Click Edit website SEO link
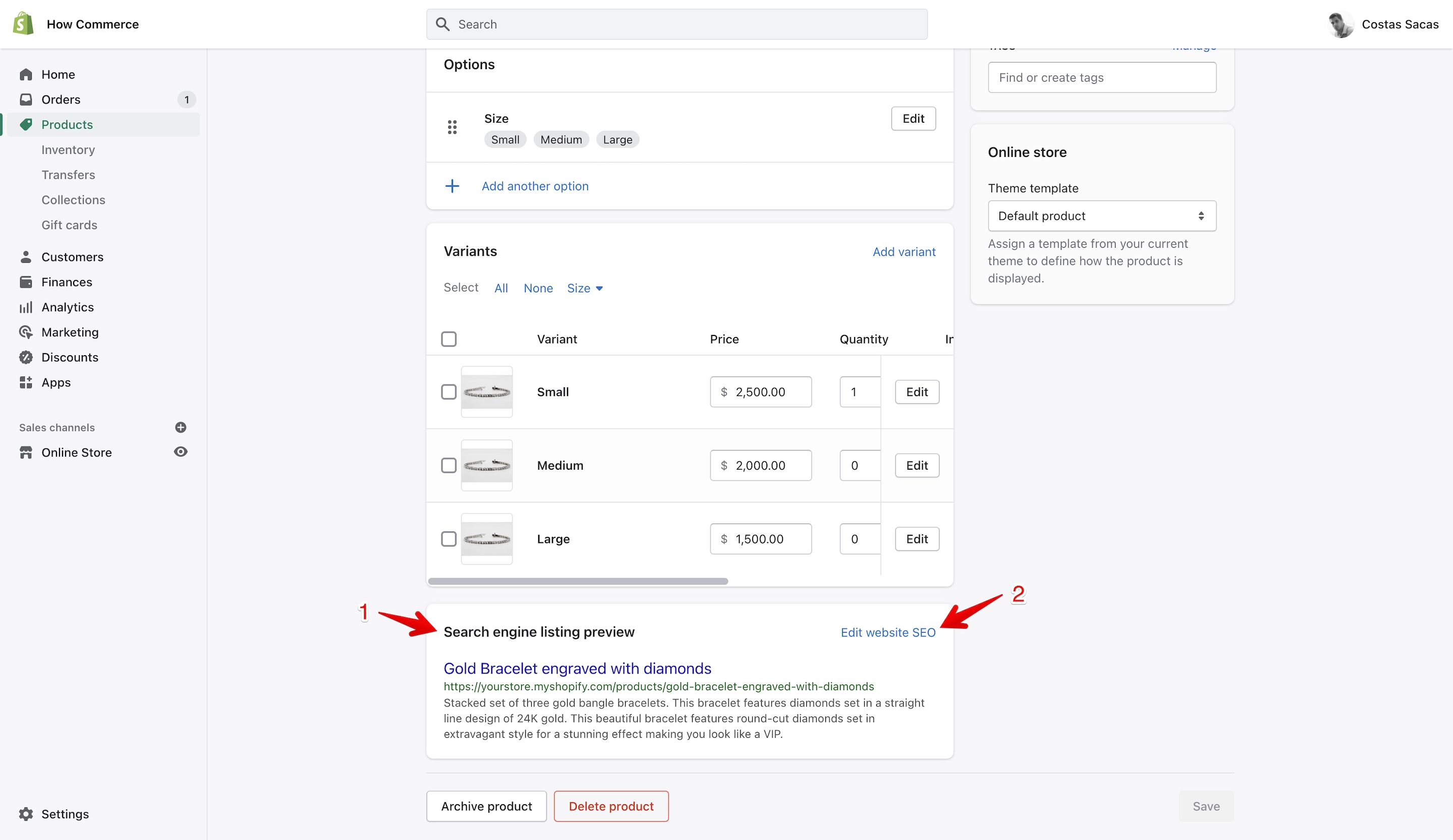 coord(888,633)
